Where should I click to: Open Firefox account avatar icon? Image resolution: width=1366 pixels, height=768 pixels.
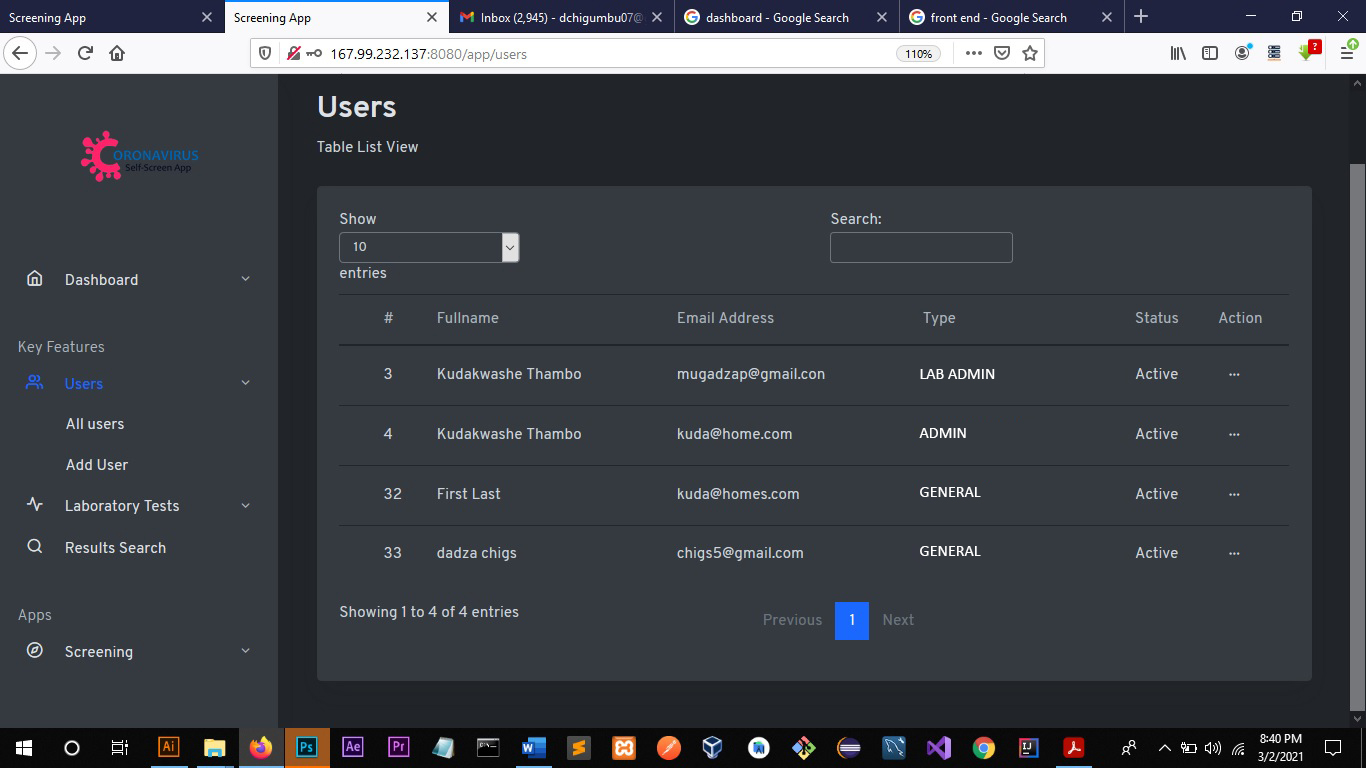click(x=1242, y=54)
